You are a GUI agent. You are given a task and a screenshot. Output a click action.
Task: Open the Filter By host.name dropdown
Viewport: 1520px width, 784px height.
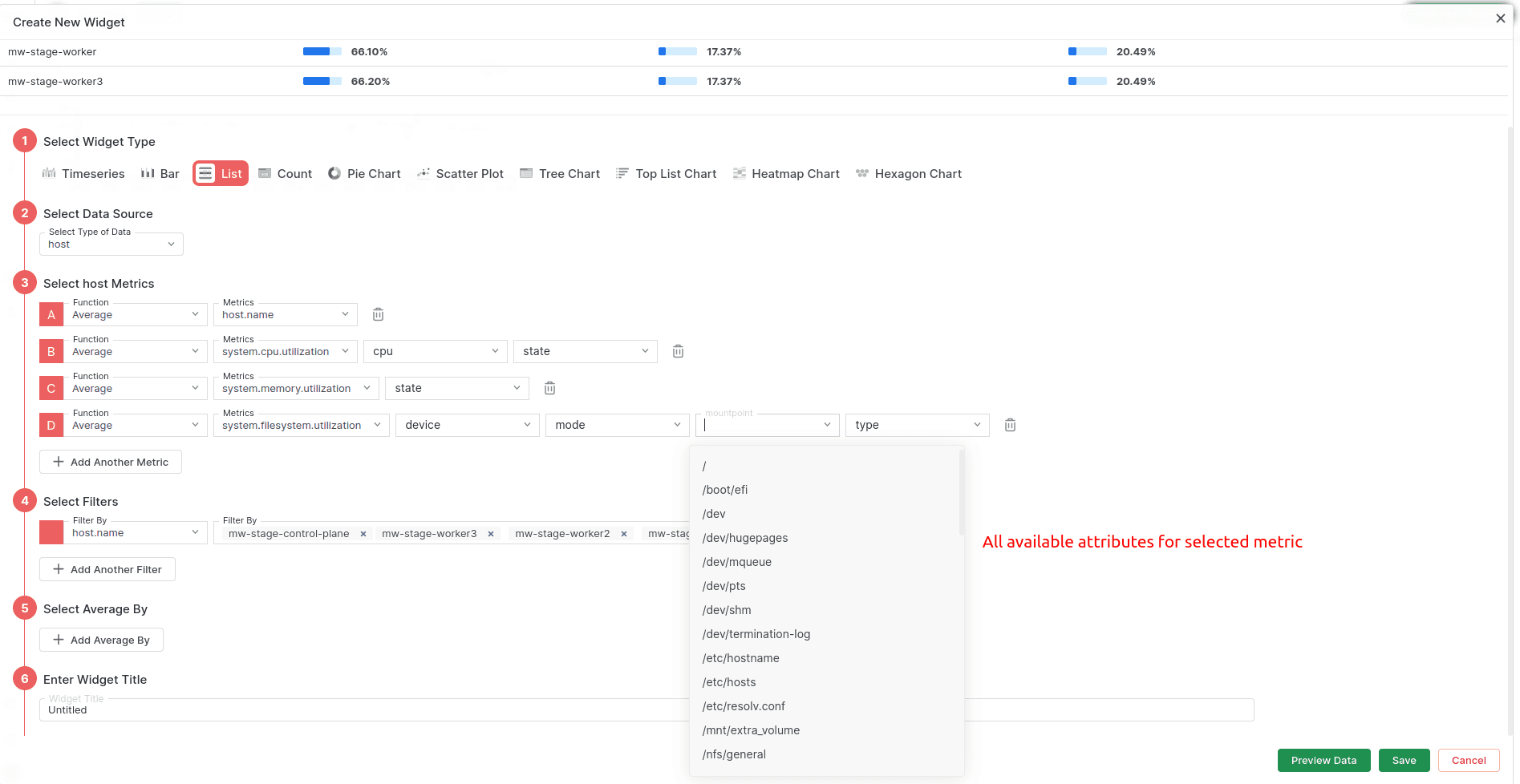pyautogui.click(x=135, y=533)
